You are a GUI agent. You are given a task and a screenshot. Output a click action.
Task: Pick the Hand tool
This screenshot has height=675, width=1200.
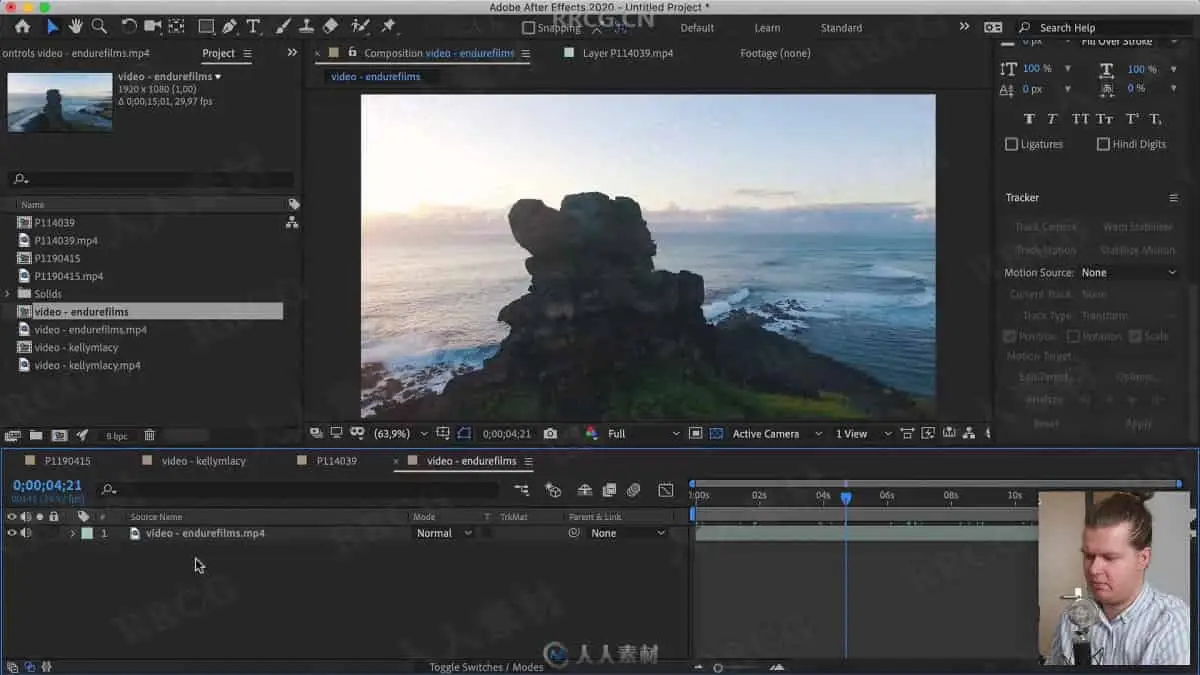76,26
